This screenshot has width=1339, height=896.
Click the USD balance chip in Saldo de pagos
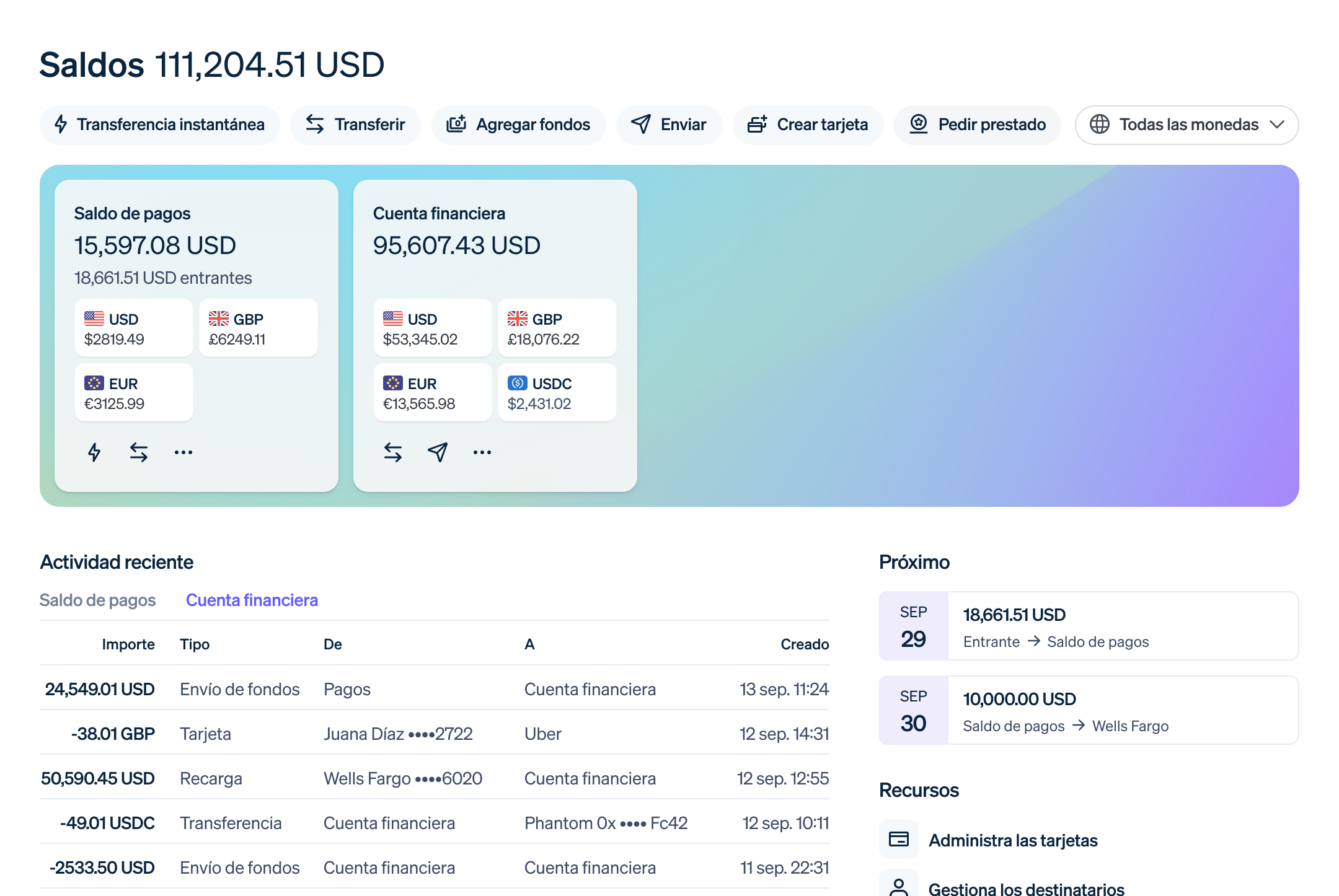click(x=133, y=328)
